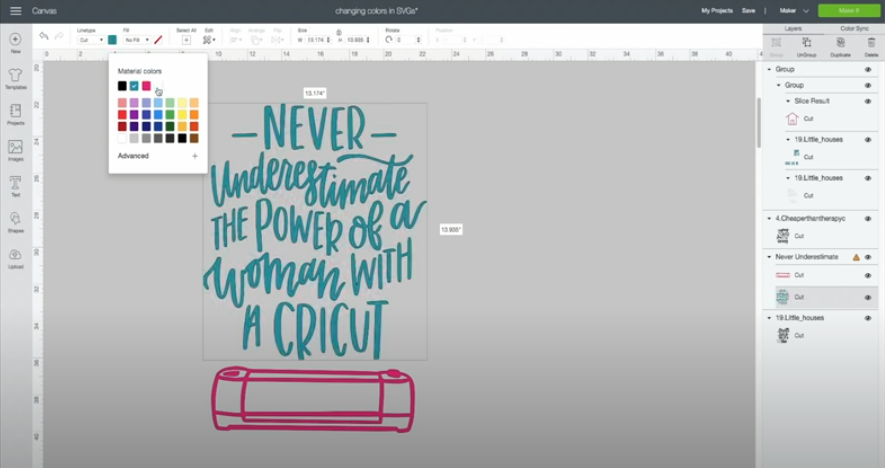885x468 pixels.
Task: Switch to the Layers tab
Action: 793,28
